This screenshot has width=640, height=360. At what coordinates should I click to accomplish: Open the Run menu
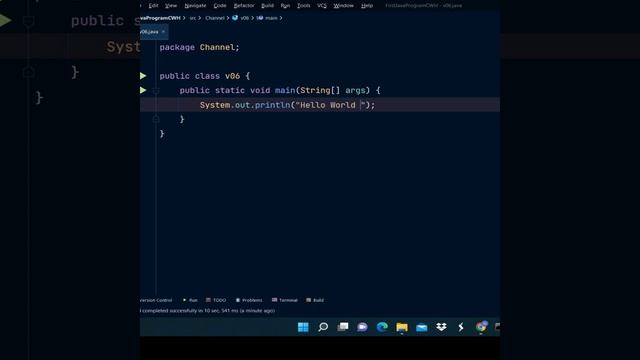point(285,6)
